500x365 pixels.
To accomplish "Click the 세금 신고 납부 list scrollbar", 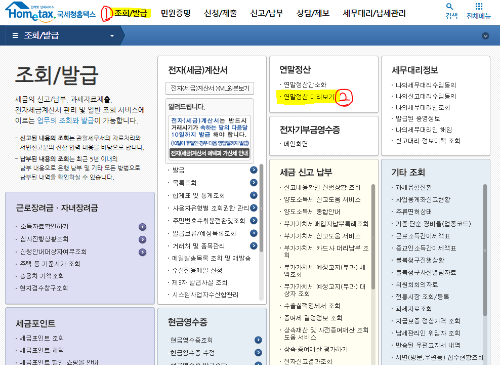I will coord(373,237).
